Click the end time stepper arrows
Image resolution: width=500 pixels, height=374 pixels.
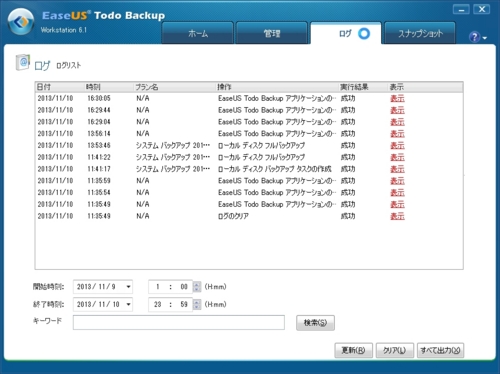[x=197, y=304]
